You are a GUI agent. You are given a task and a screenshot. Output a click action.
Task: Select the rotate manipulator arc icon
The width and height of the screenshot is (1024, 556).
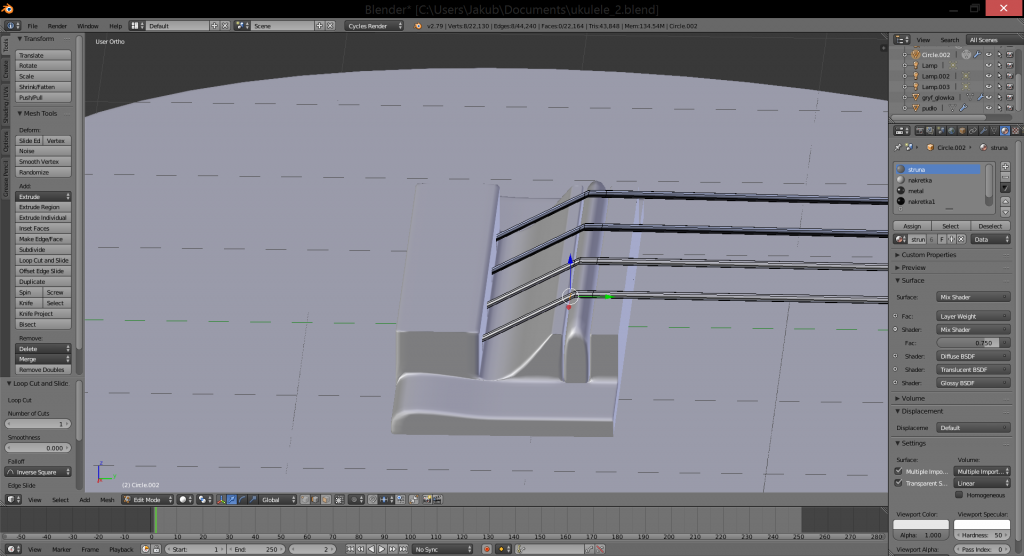tap(242, 500)
